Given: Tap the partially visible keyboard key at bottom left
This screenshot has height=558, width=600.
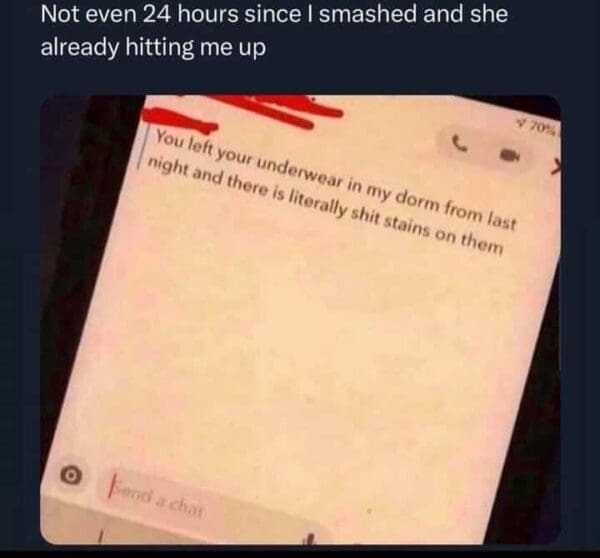Looking at the screenshot, I should pos(100,537).
